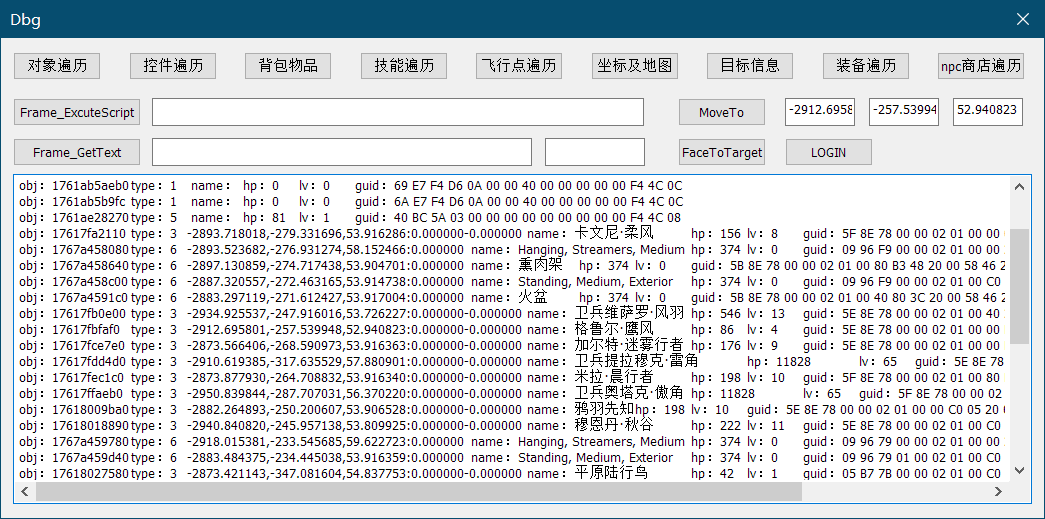Select the row named 穆恩丹·秋谷
1045x519 pixels.
point(512,426)
